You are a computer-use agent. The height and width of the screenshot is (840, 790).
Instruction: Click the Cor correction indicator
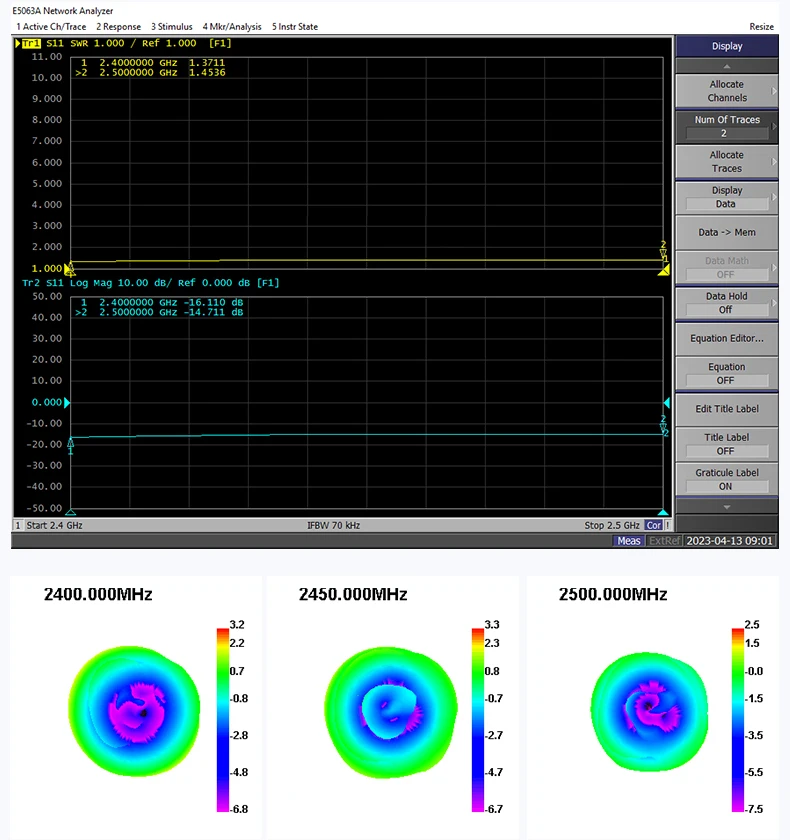coord(653,526)
